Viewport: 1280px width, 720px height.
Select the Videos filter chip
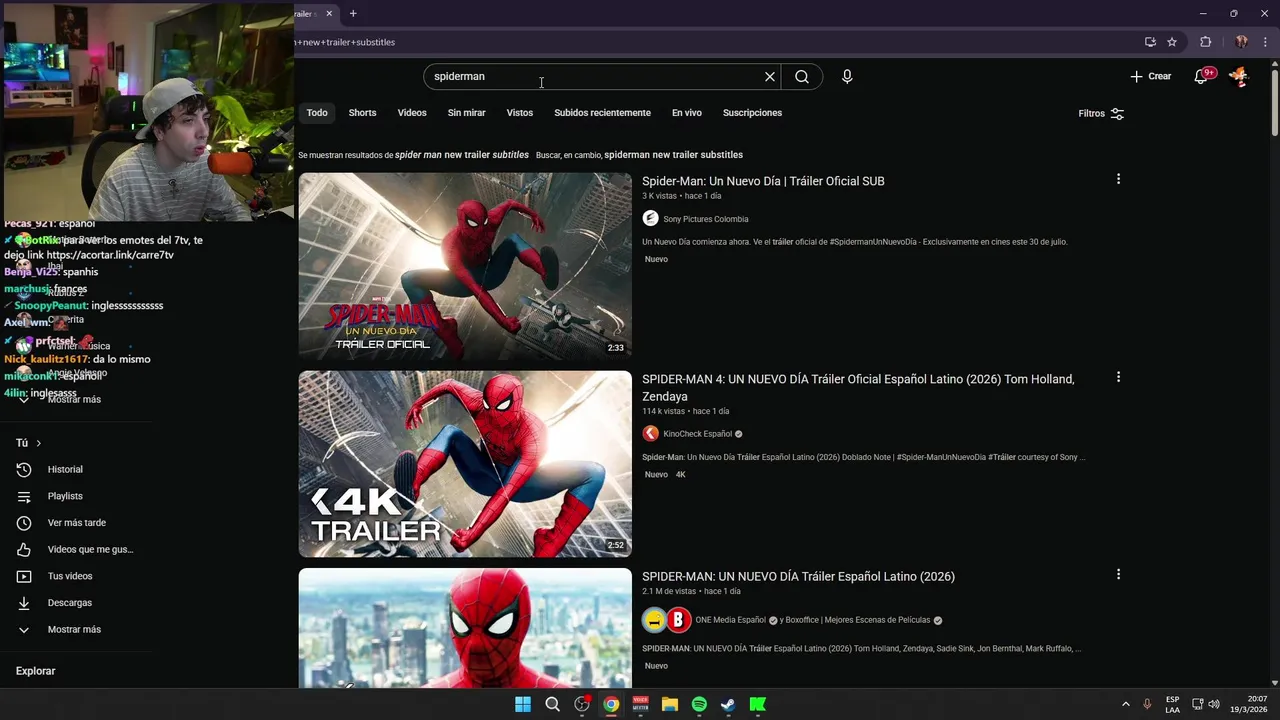(x=412, y=113)
